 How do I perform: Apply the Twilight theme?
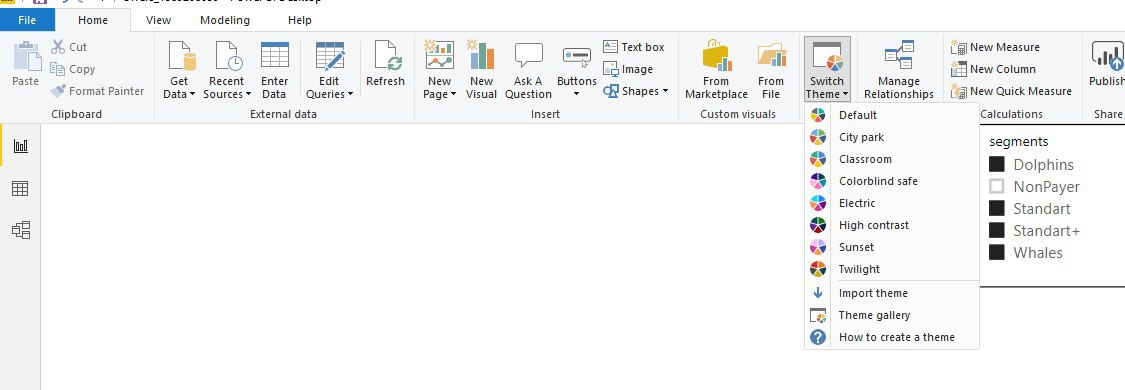tap(892, 269)
